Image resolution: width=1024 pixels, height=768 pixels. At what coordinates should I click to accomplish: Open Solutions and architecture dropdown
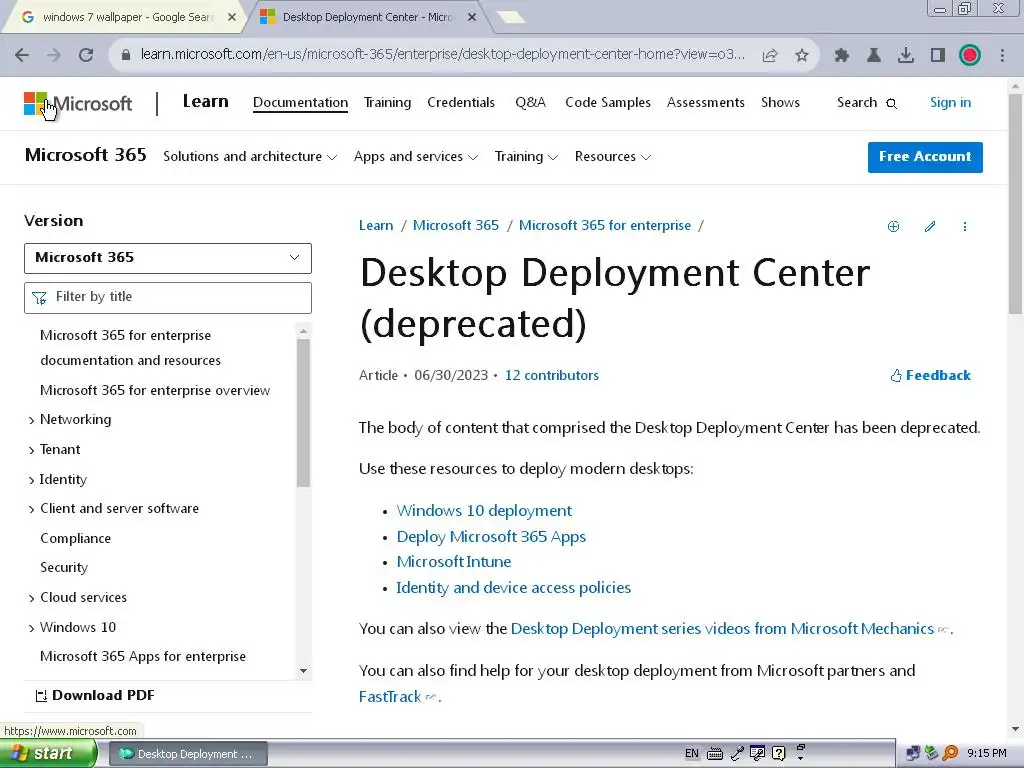pyautogui.click(x=250, y=157)
